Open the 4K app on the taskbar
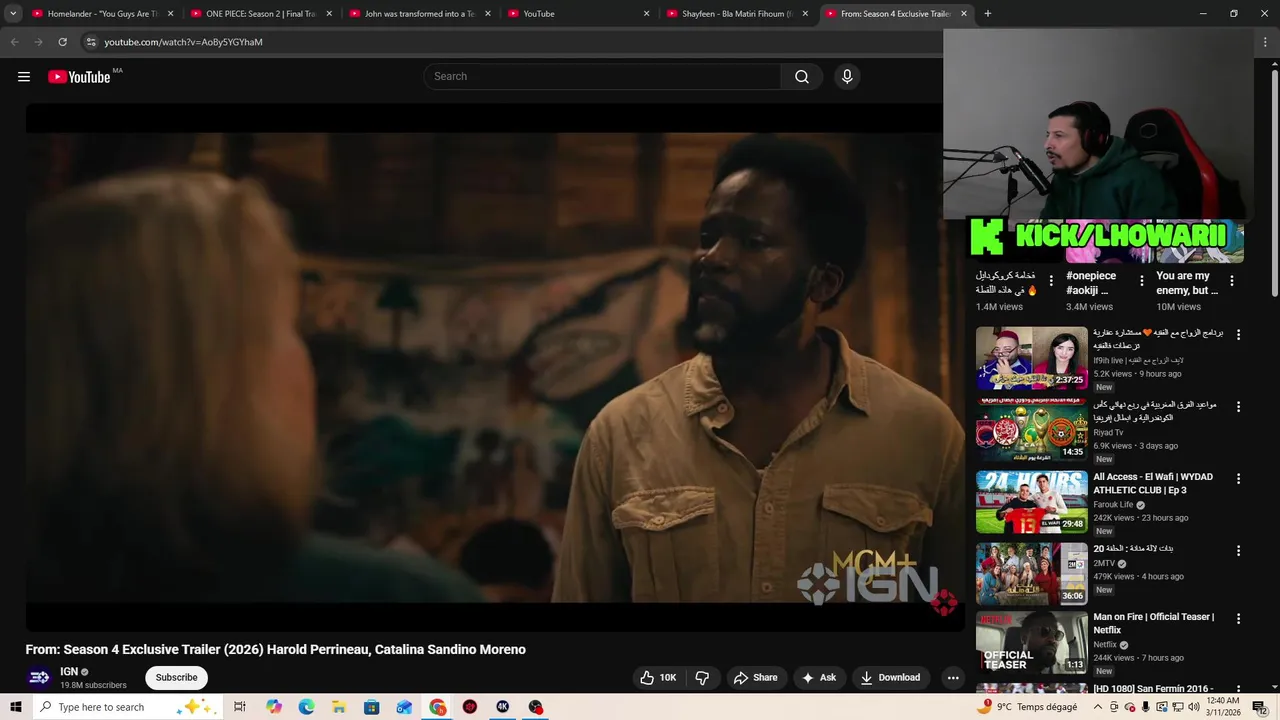 coord(503,707)
